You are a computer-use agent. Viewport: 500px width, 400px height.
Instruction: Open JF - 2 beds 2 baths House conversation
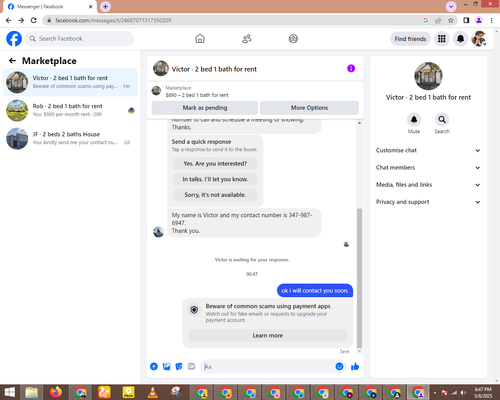click(70, 138)
